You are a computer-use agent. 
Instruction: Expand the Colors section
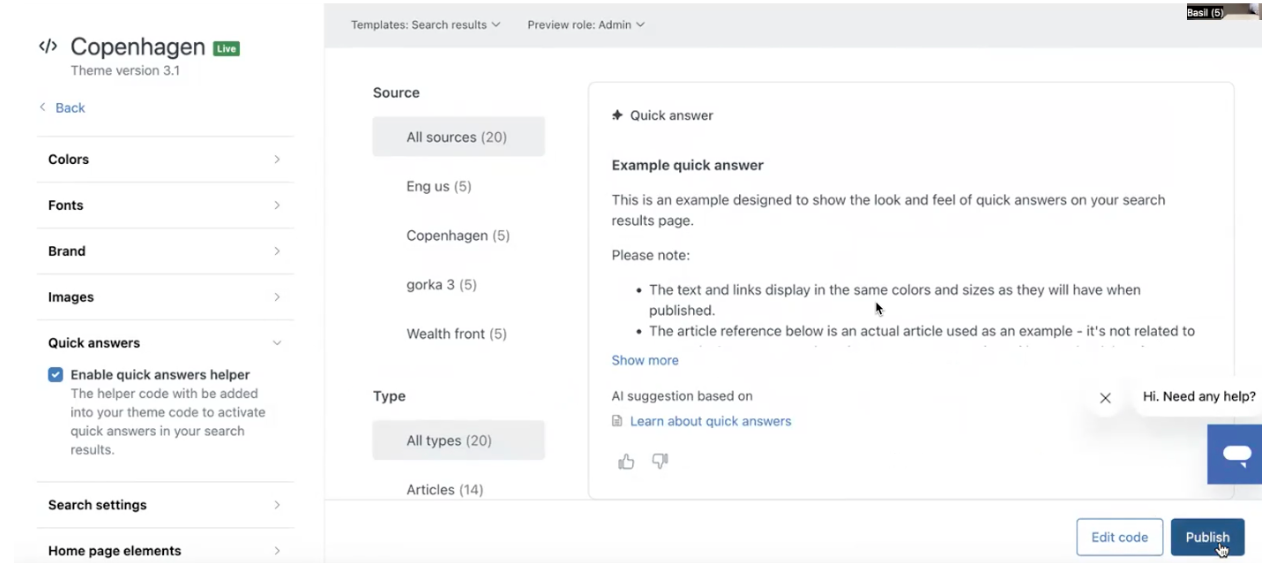pyautogui.click(x=165, y=159)
